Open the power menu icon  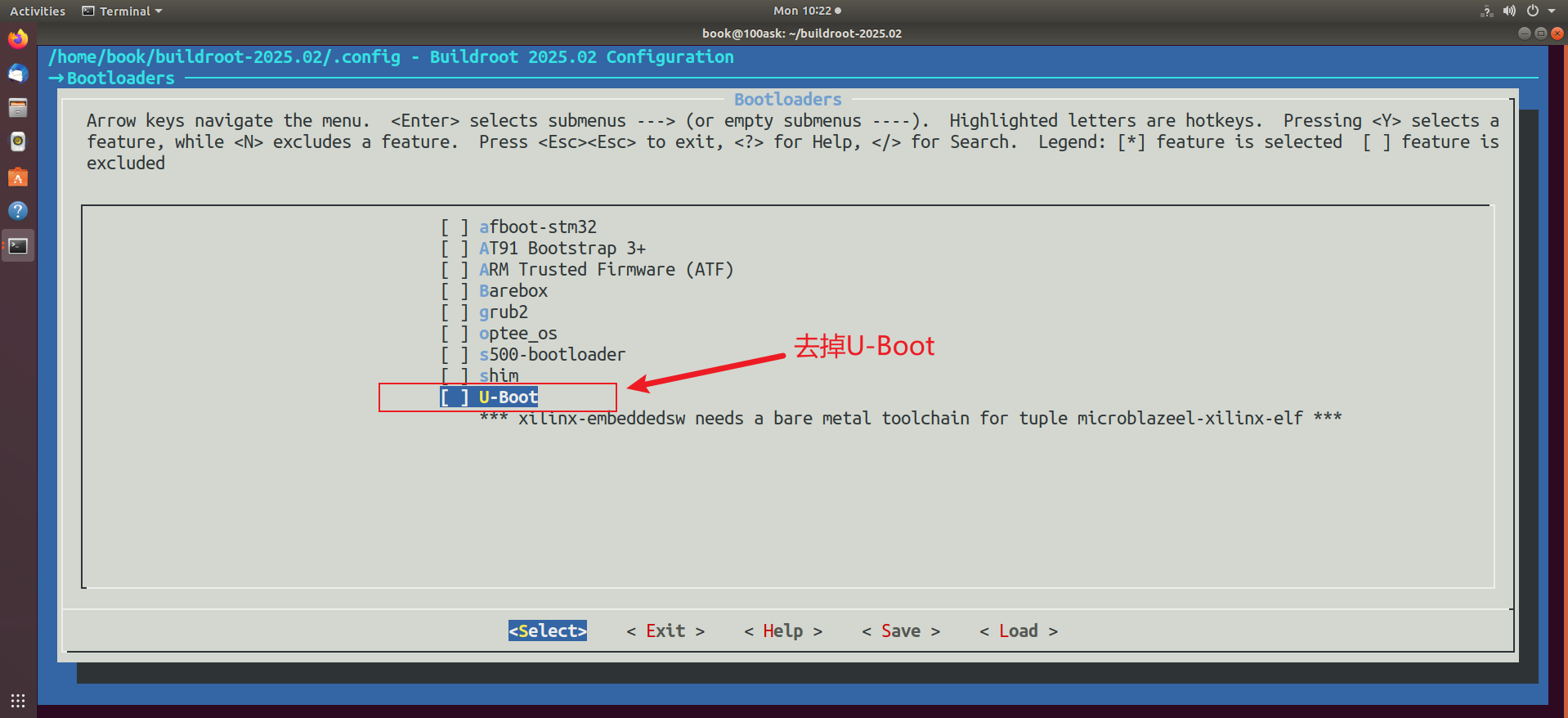pyautogui.click(x=1533, y=11)
